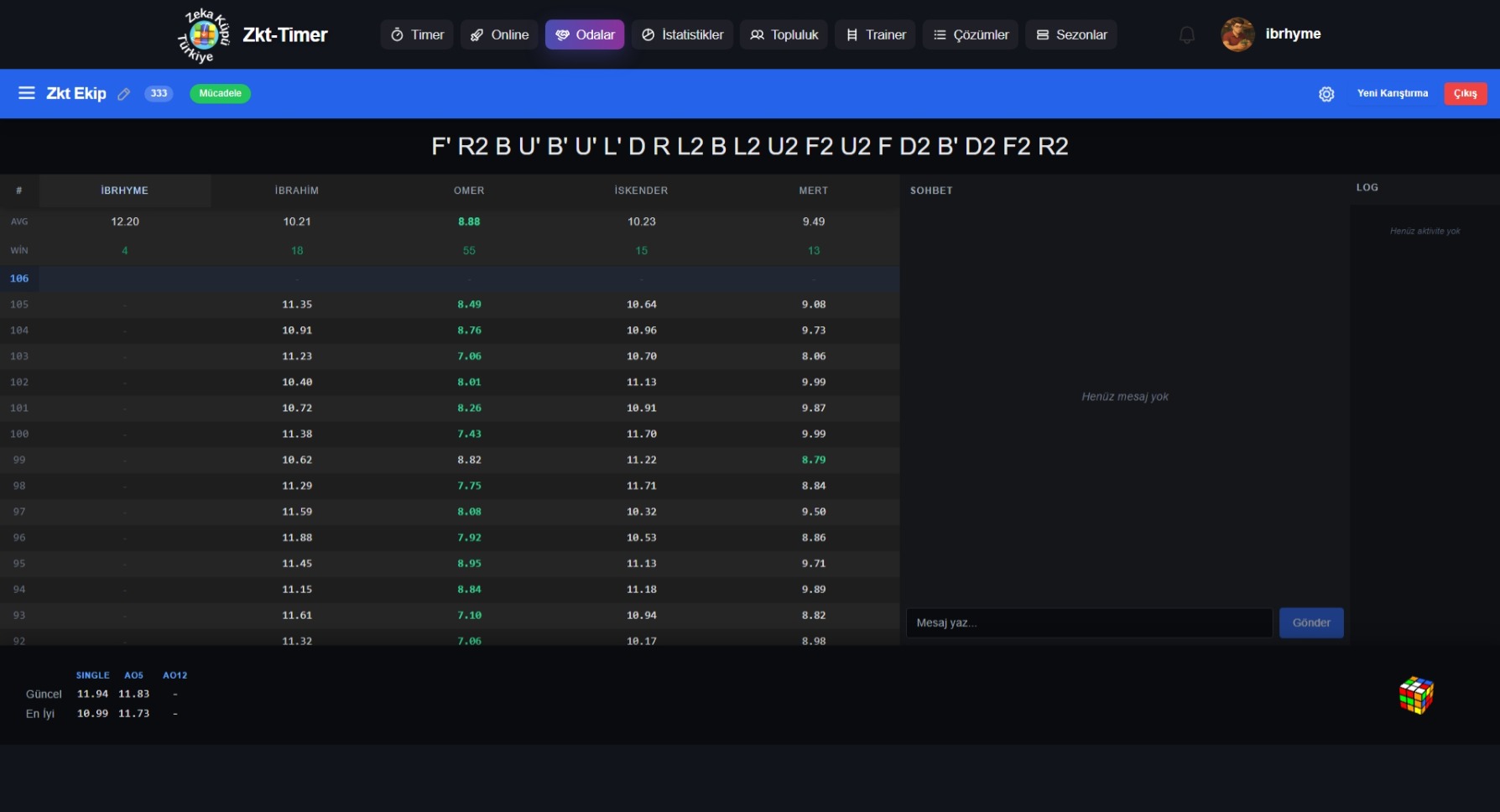
Task: Toggle the Mücadele mode badge
Action: [220, 94]
